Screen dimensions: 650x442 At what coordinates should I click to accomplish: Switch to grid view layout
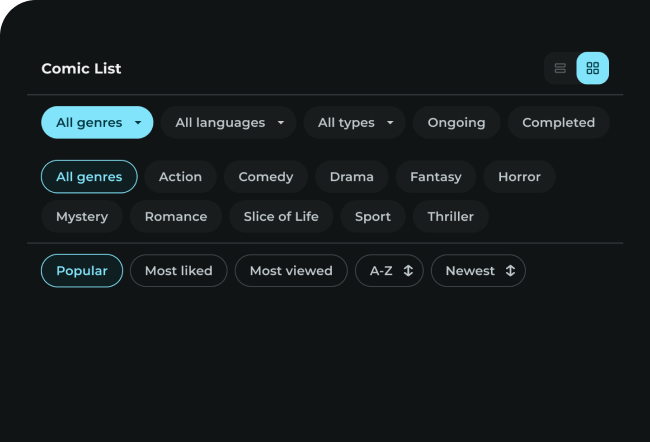point(593,68)
